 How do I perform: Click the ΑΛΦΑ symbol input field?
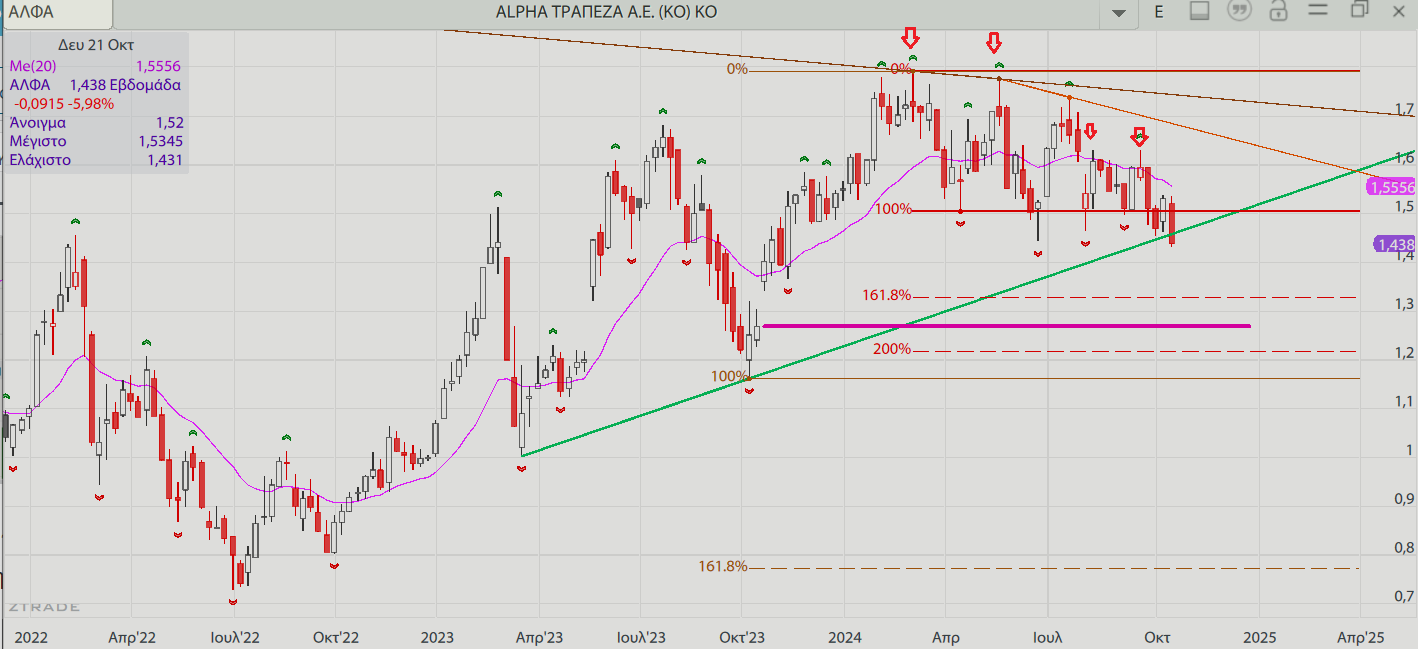pos(57,13)
